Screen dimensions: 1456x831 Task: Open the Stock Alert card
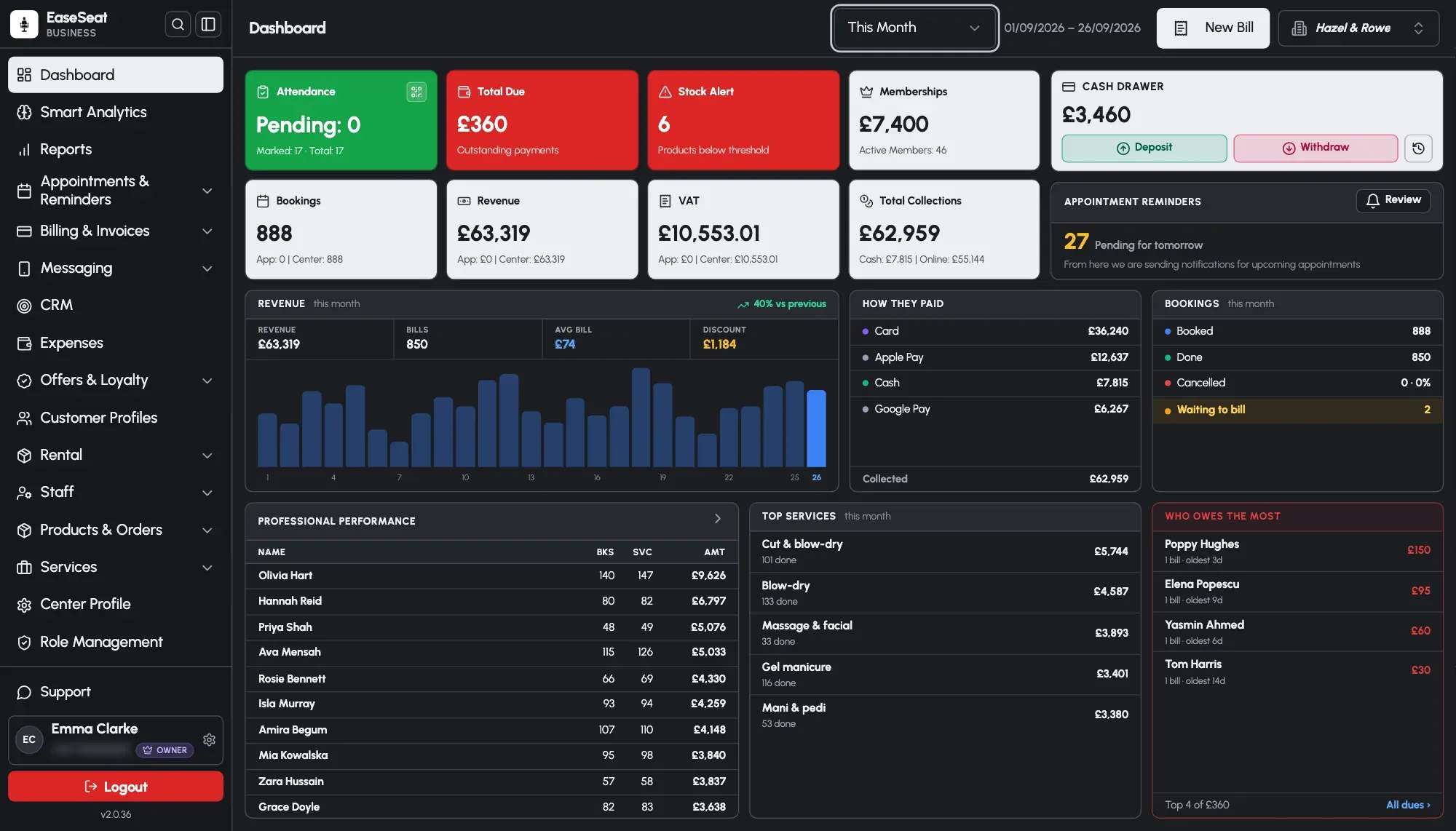point(743,120)
